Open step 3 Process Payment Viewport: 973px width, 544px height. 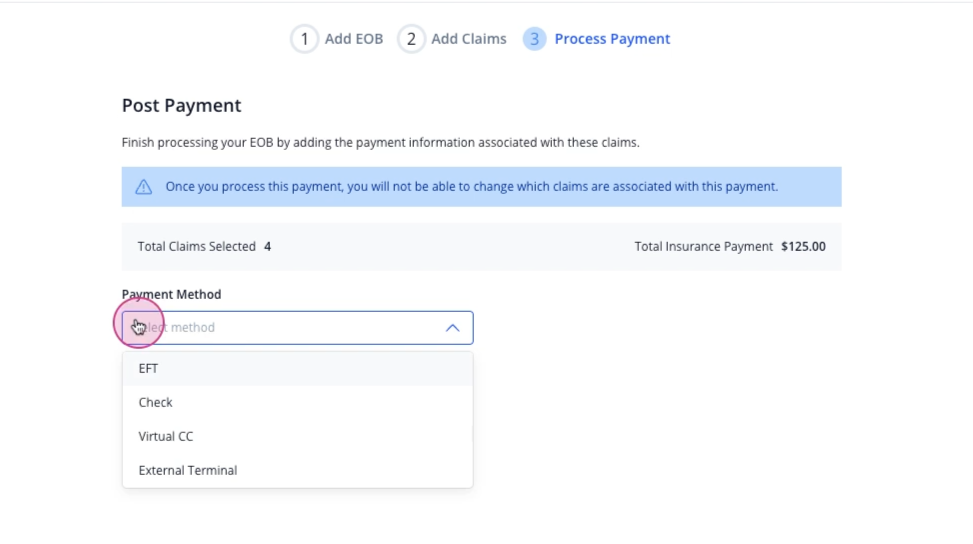(596, 39)
